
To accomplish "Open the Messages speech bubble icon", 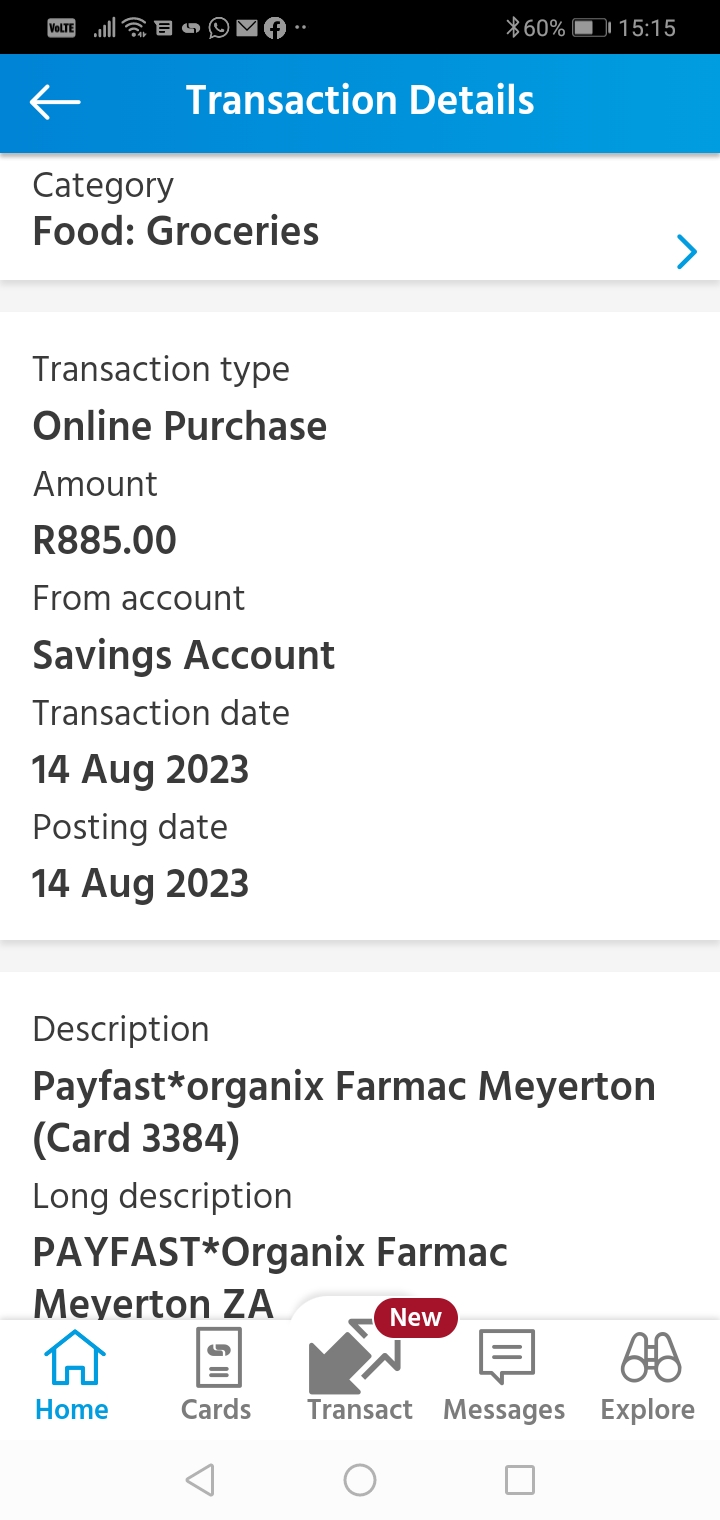I will 505,1358.
